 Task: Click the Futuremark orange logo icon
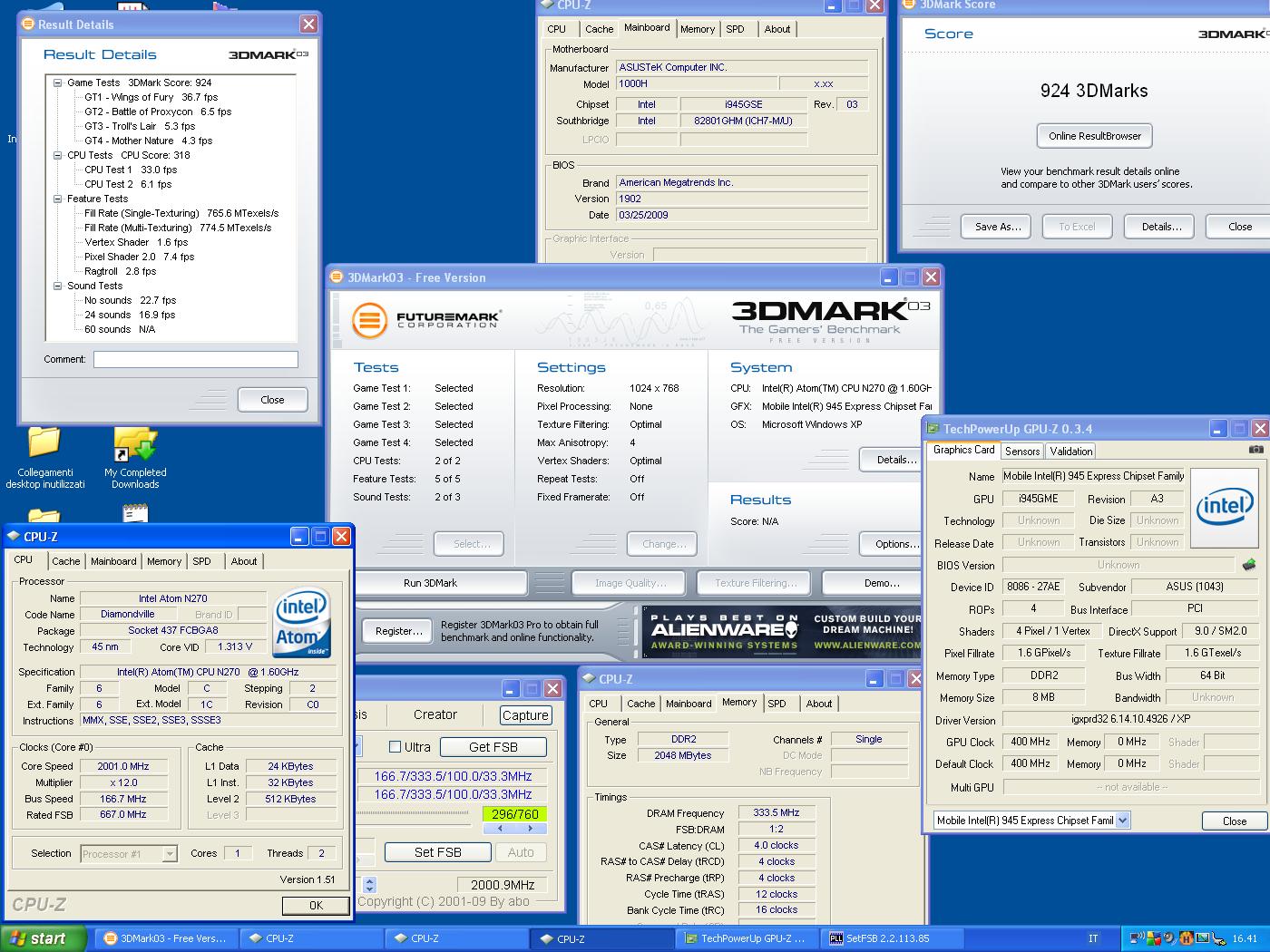tap(368, 319)
